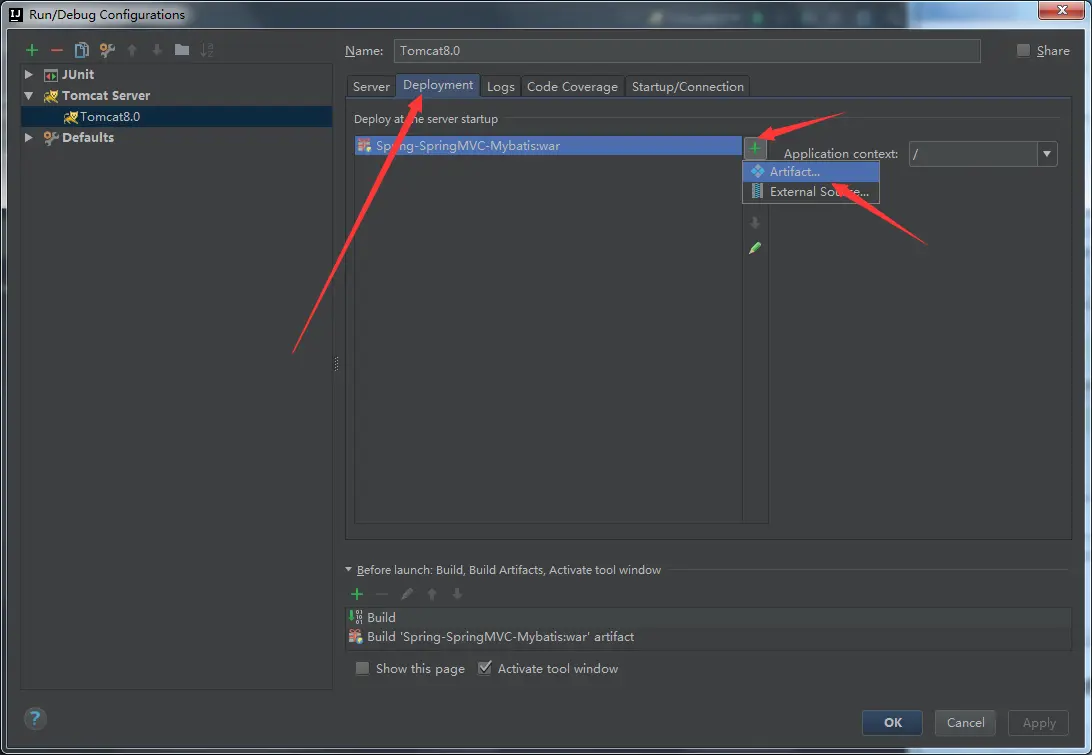Uncheck Activate tool window
This screenshot has width=1092, height=755.
click(x=485, y=669)
